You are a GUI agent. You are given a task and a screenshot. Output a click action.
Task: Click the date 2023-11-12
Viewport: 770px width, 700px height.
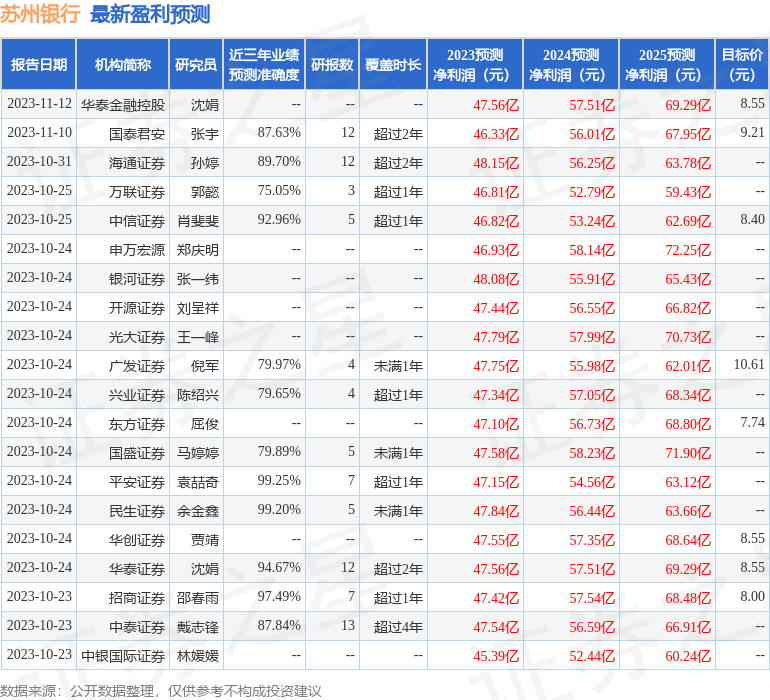[x=39, y=104]
